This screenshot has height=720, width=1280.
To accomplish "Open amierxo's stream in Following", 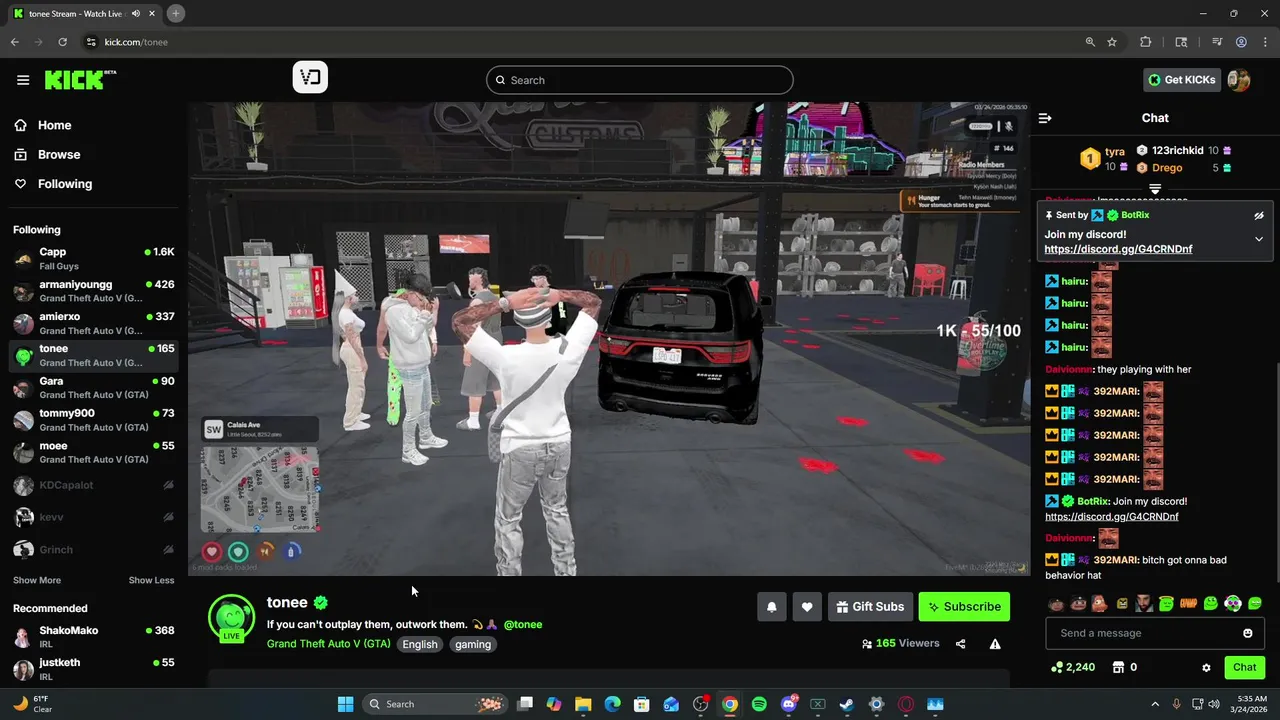I will tap(94, 323).
